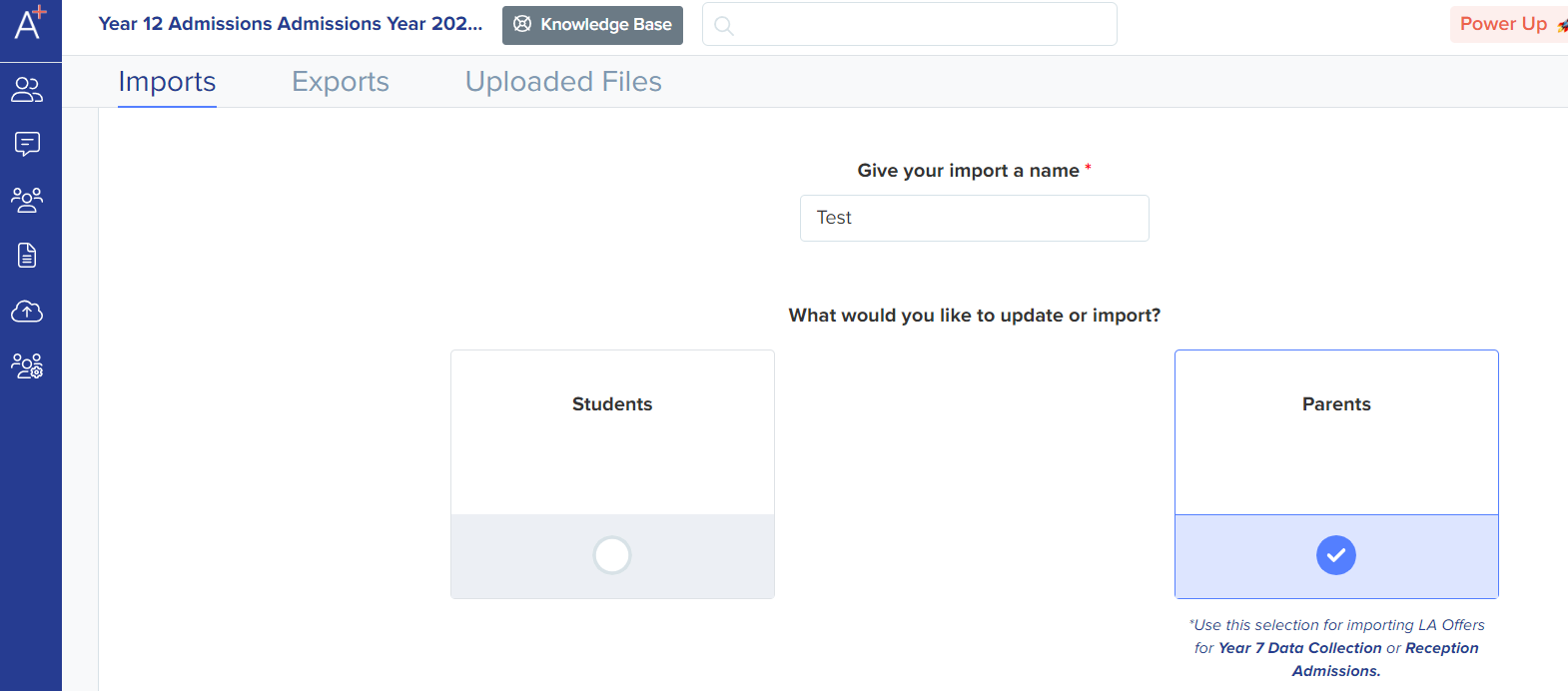The height and width of the screenshot is (691, 1568).
Task: Click the search magnifier icon
Action: (x=724, y=26)
